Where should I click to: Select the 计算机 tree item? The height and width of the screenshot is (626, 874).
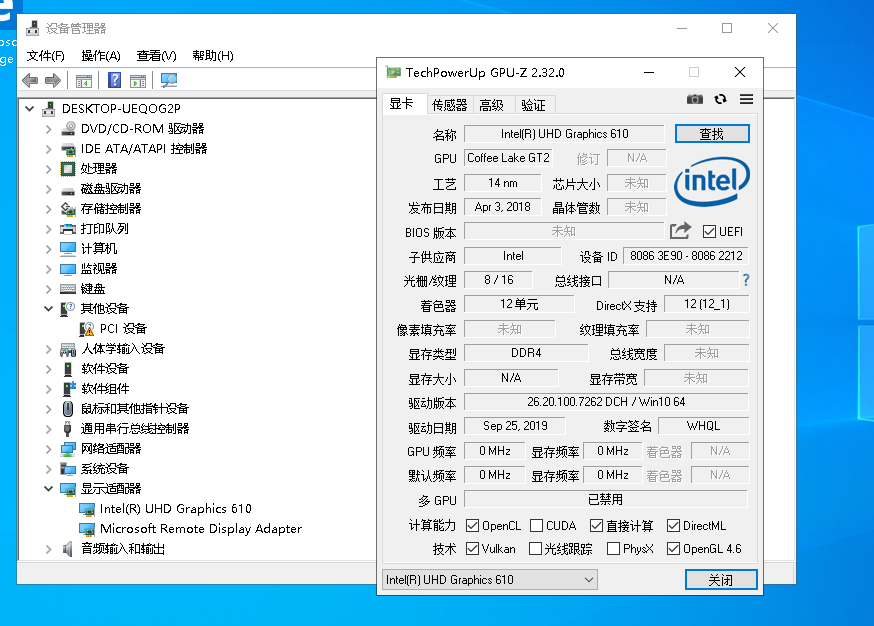click(99, 249)
